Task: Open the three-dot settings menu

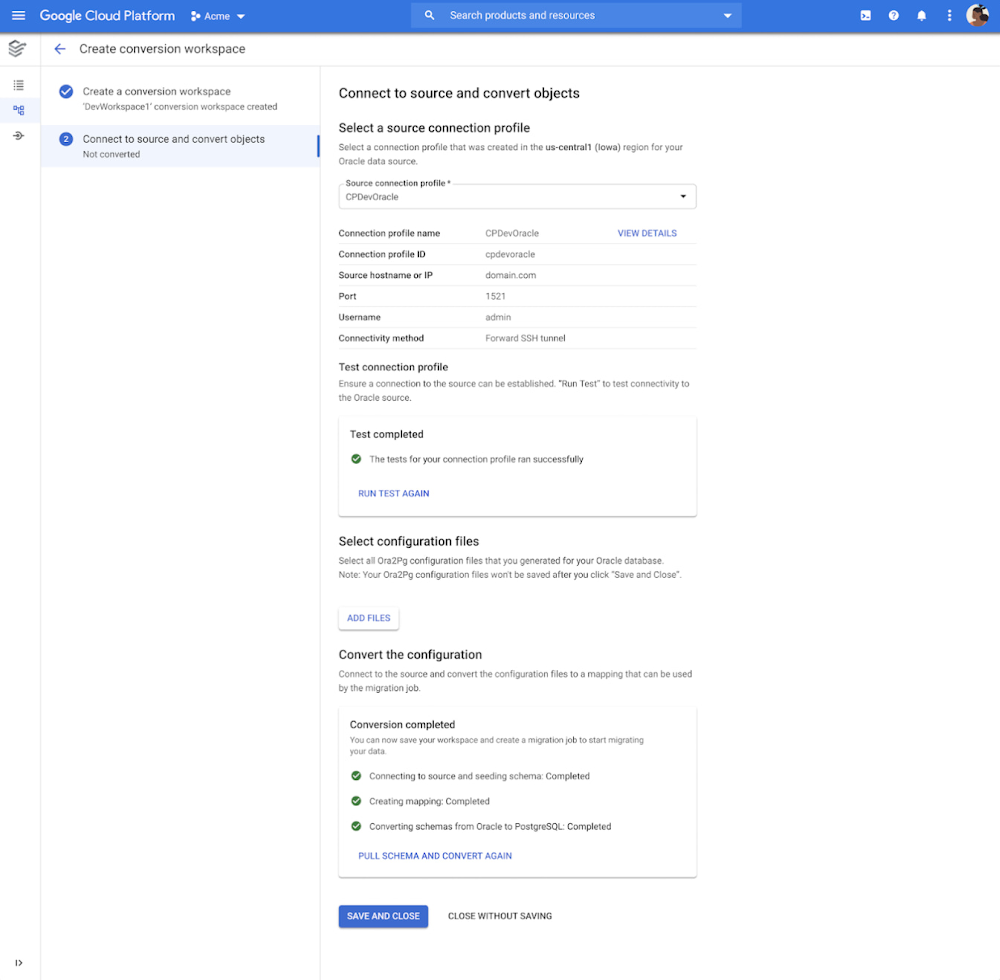Action: 949,15
